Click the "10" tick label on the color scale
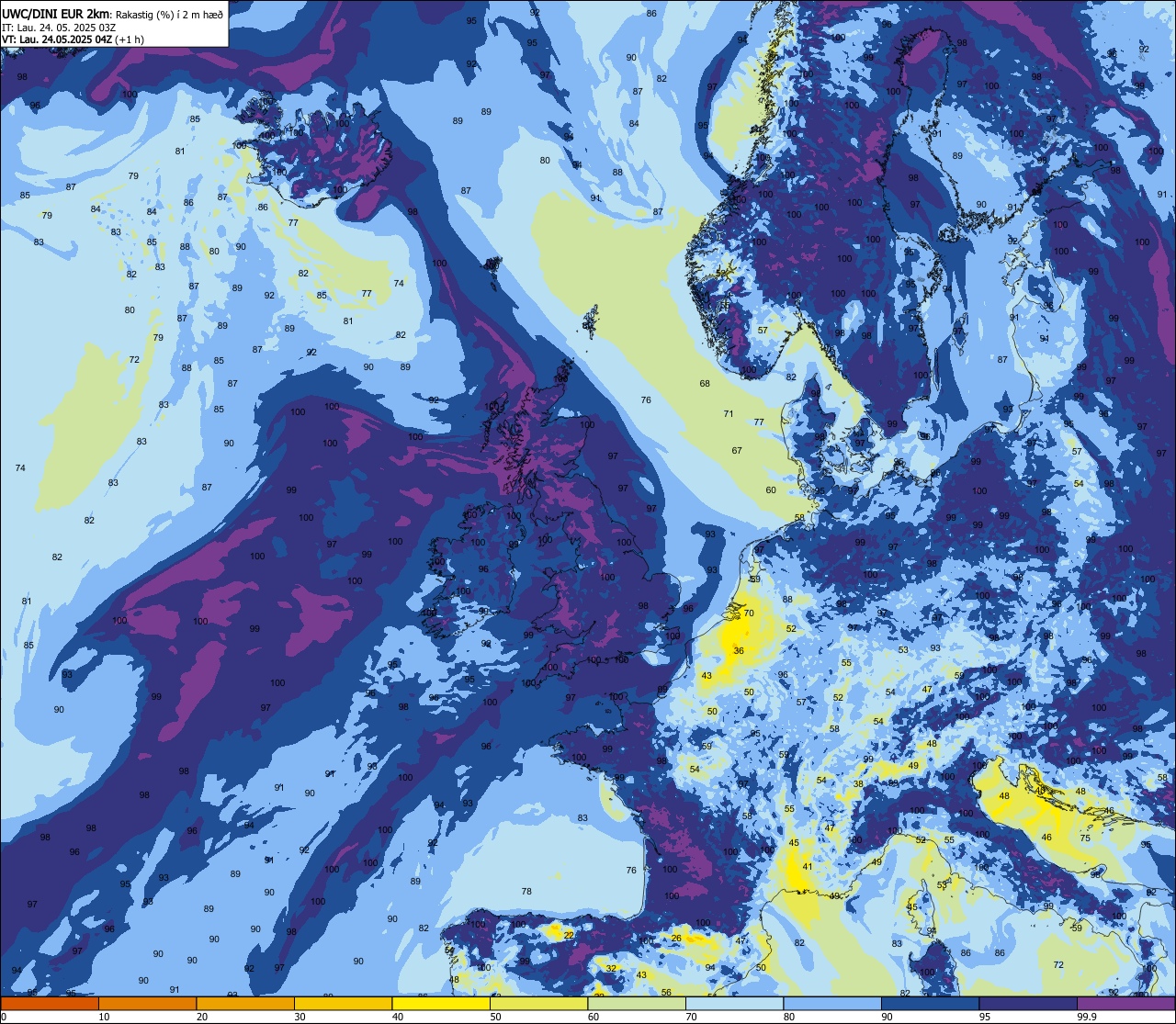Image resolution: width=1176 pixels, height=1024 pixels. click(104, 1017)
